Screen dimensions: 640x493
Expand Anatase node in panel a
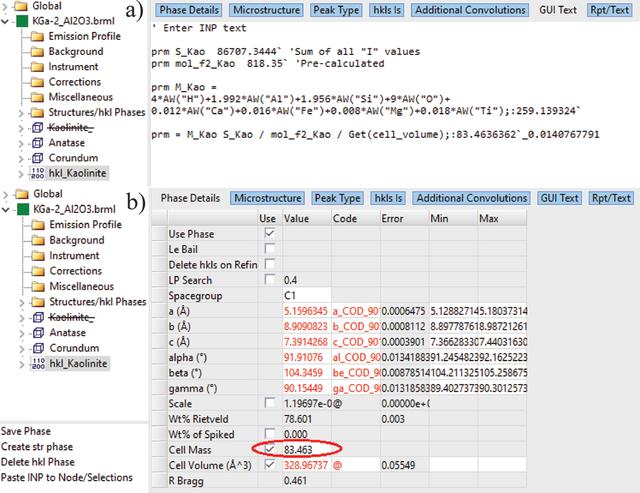click(x=21, y=143)
